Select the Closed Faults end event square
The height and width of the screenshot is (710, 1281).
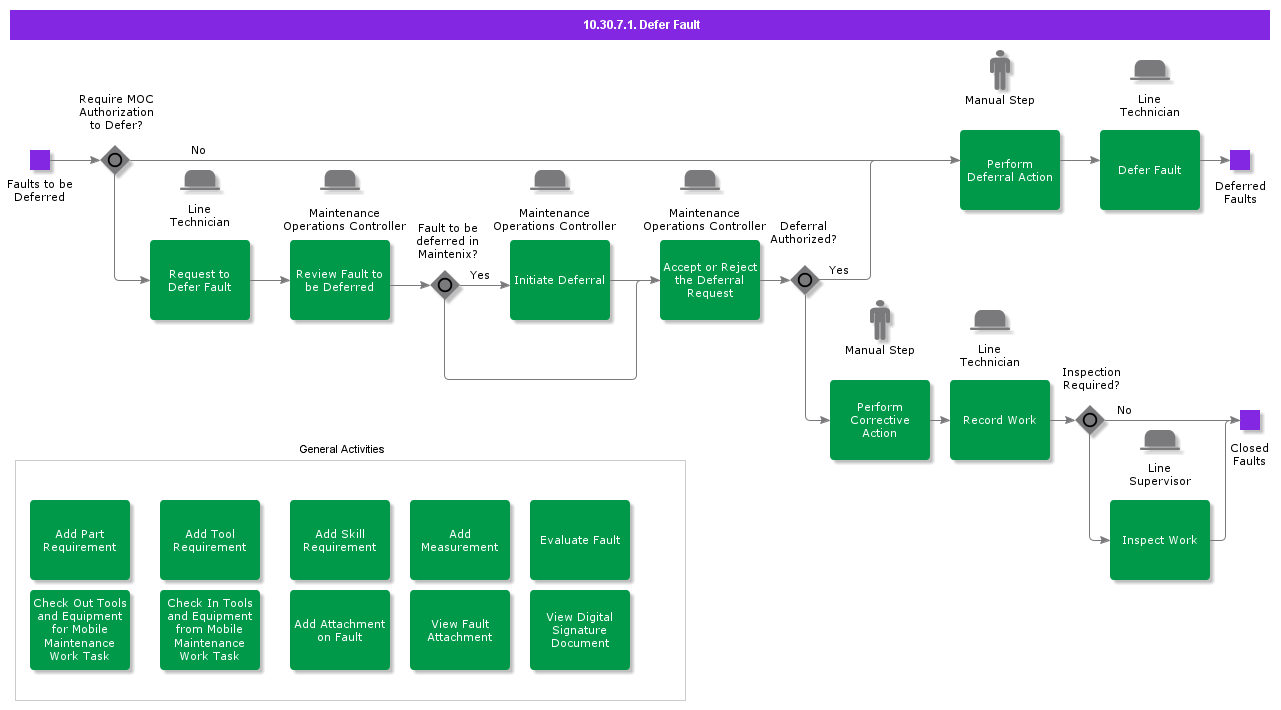(1250, 420)
